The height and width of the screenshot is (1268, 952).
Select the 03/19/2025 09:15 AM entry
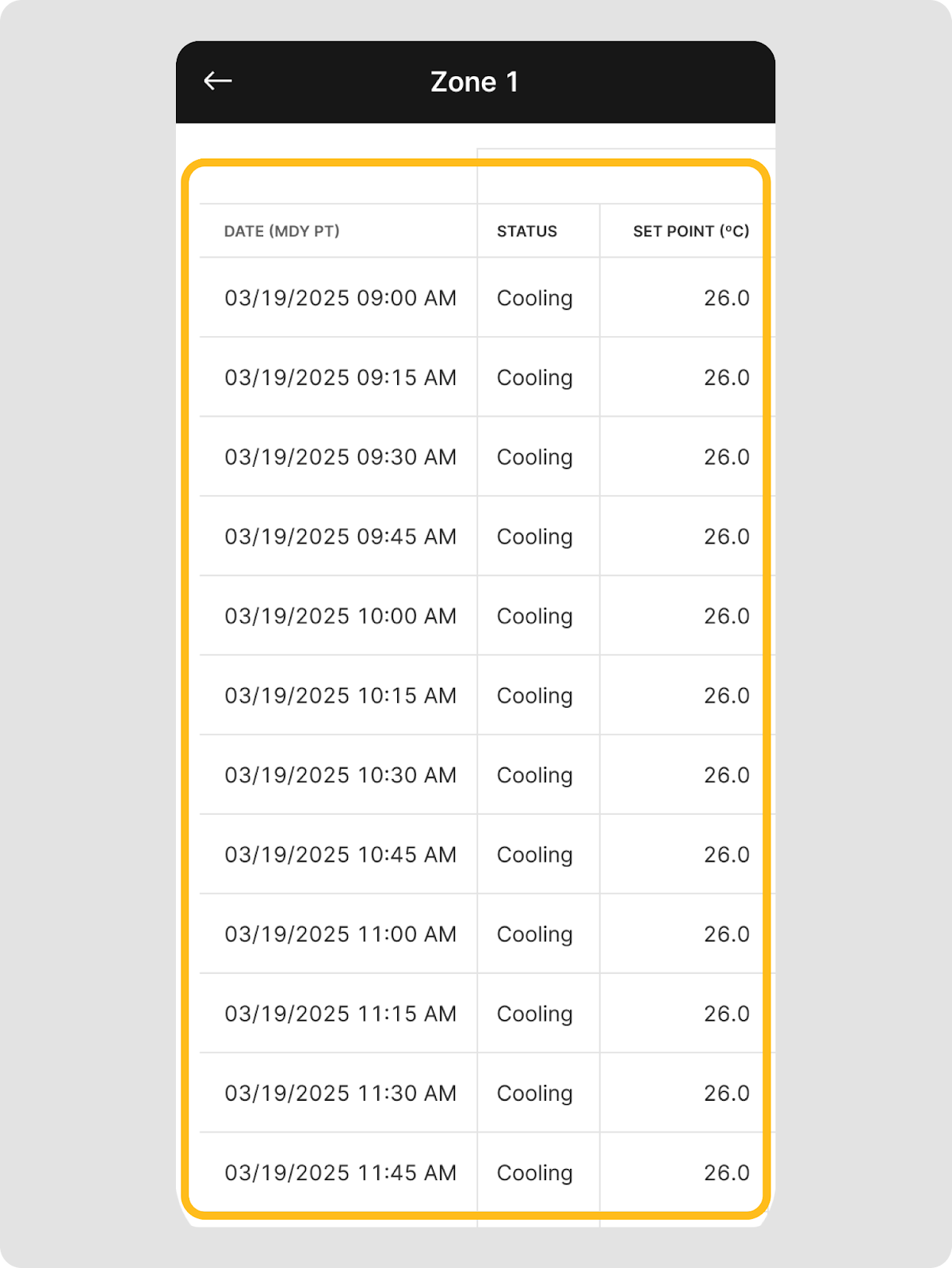(340, 377)
